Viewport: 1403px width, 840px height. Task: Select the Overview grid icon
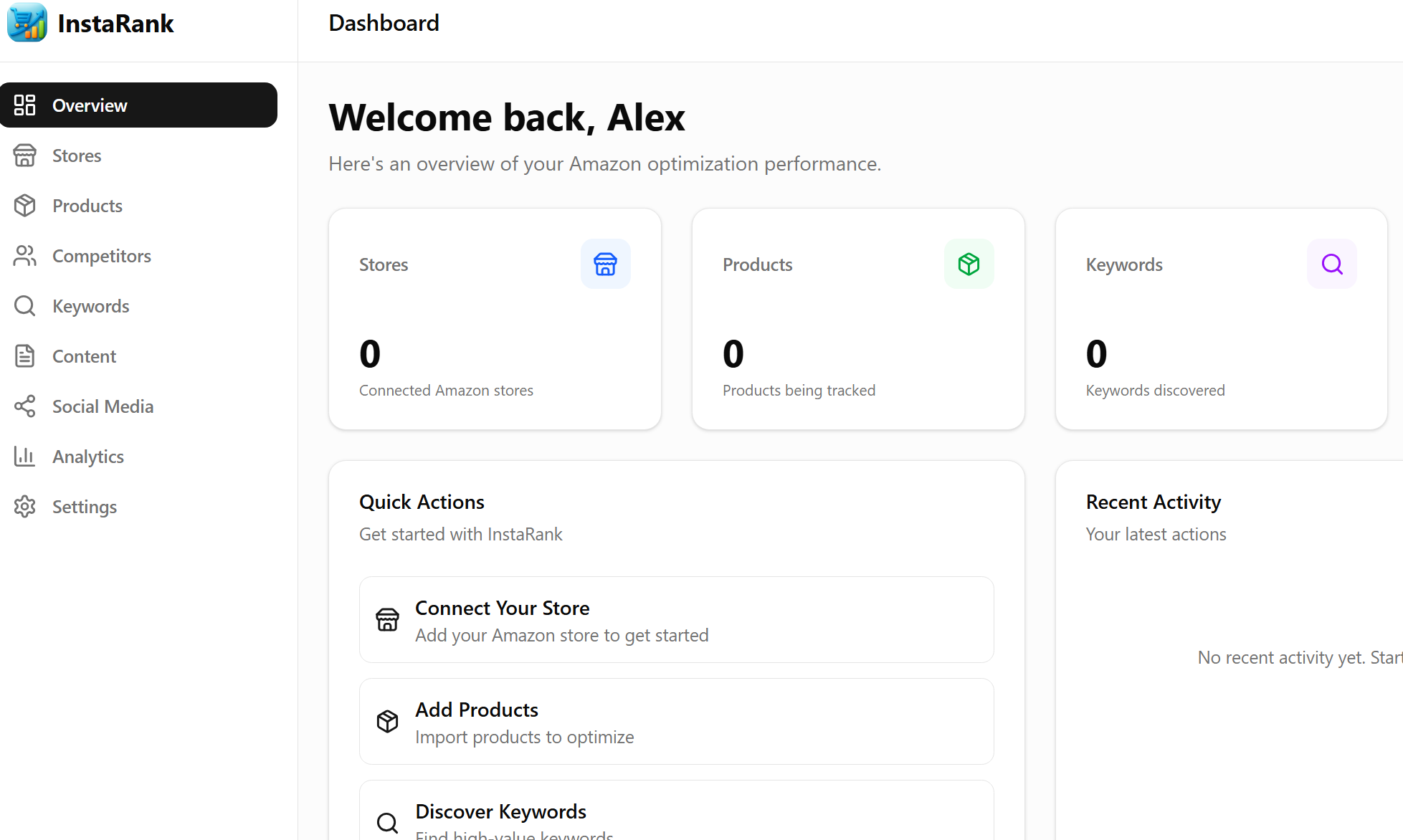coord(25,105)
